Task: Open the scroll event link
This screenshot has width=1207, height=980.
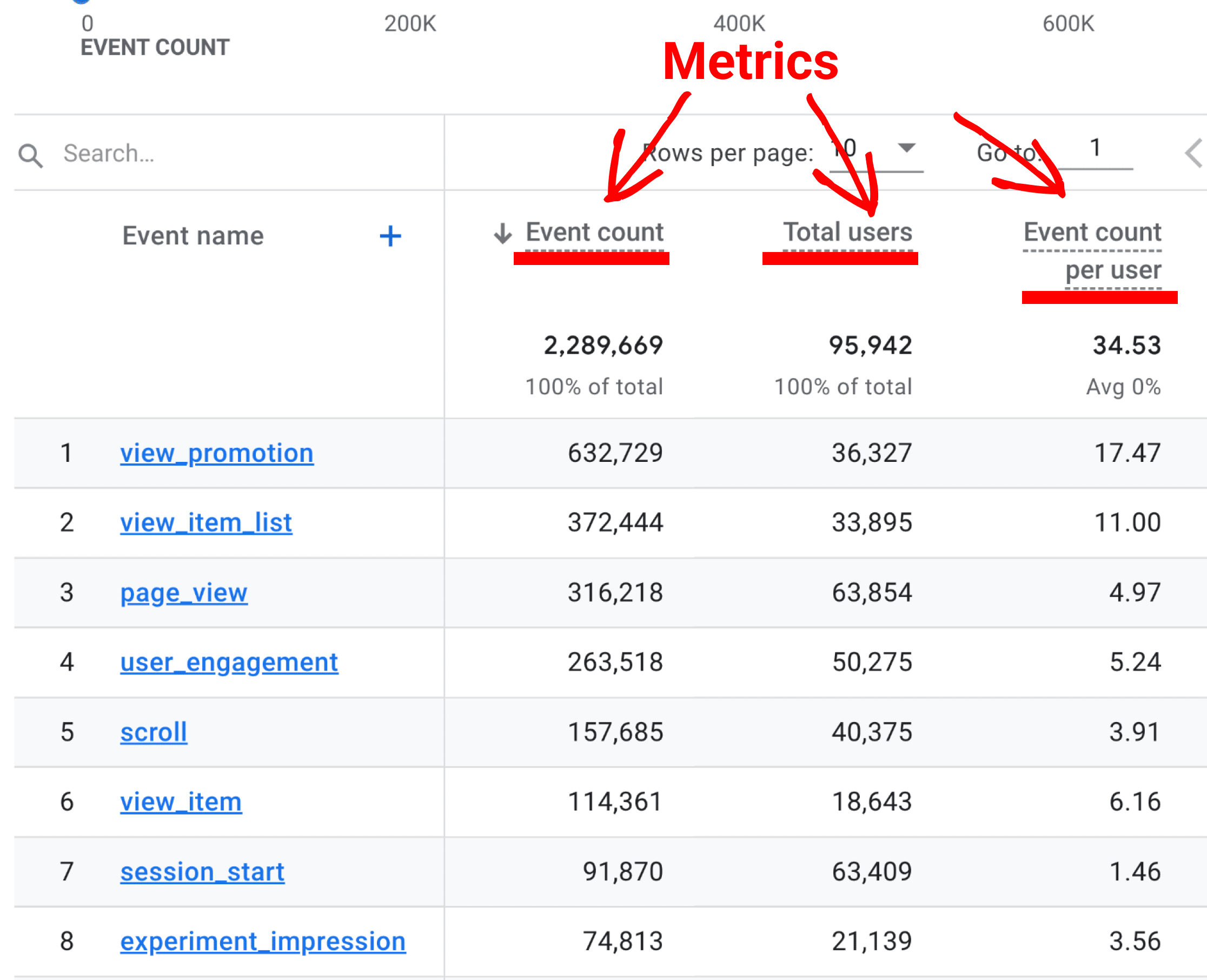Action: tap(154, 732)
